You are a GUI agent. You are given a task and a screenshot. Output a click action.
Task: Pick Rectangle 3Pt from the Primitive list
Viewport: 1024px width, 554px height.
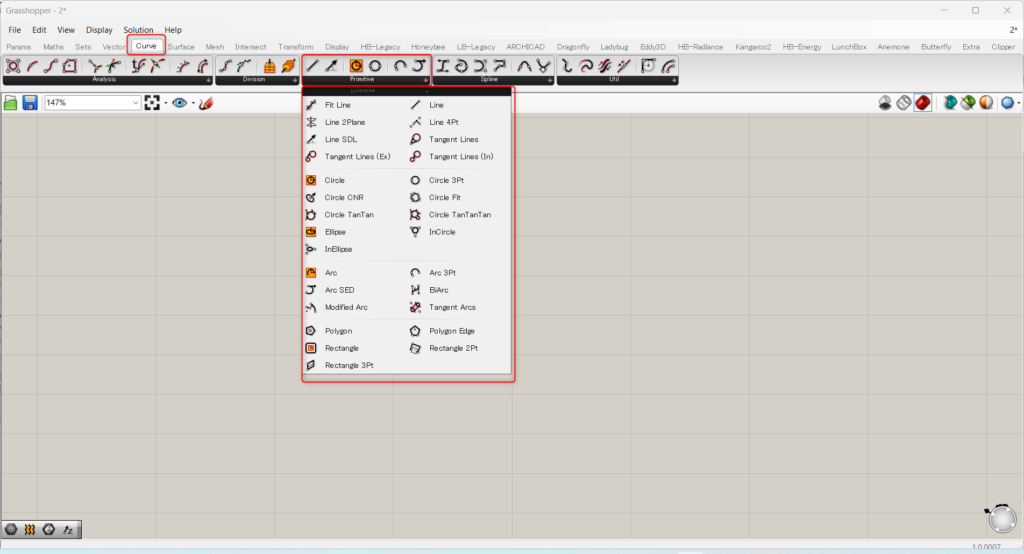(x=348, y=366)
